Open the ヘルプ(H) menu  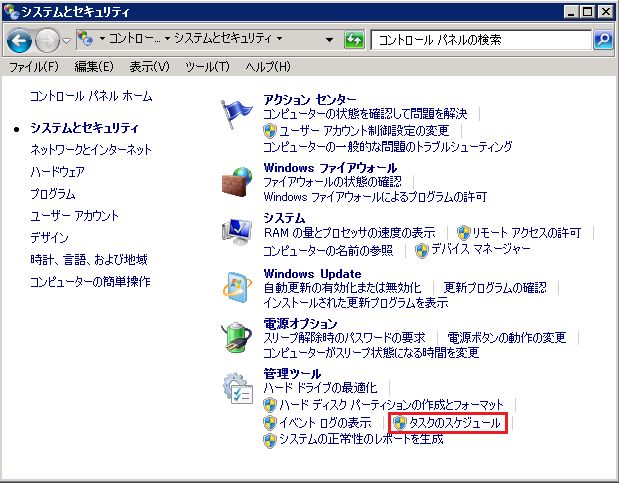[268, 66]
